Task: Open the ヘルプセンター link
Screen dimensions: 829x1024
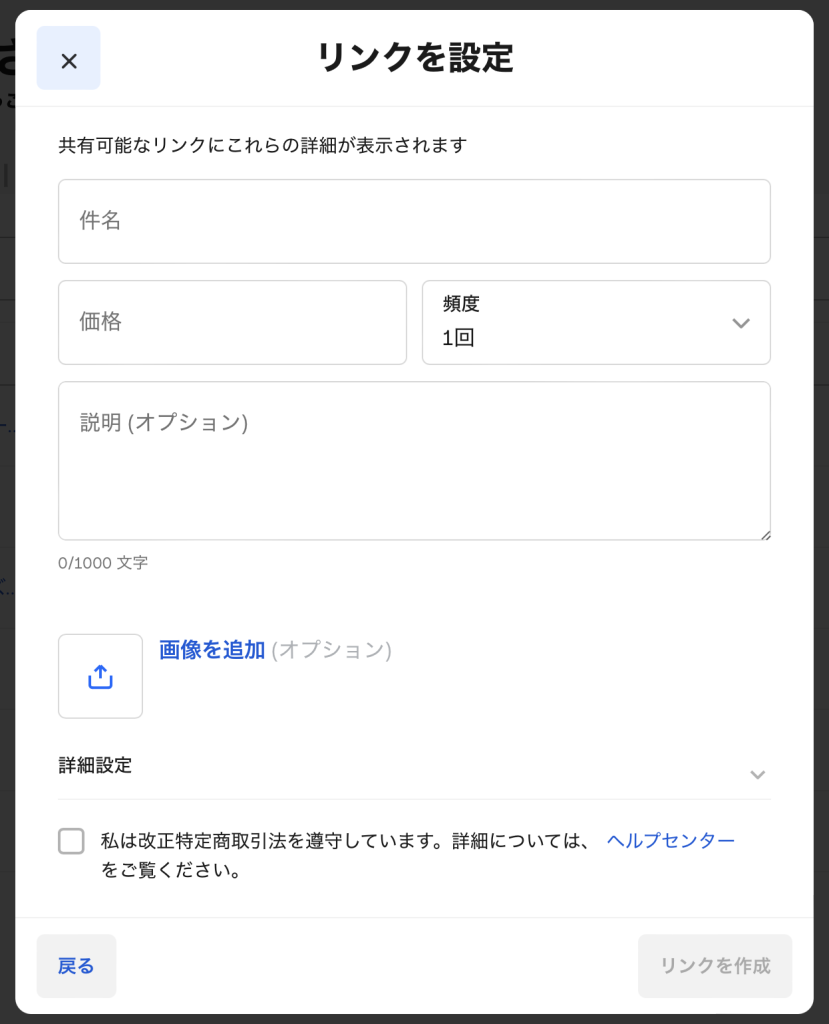Action: [x=670, y=841]
